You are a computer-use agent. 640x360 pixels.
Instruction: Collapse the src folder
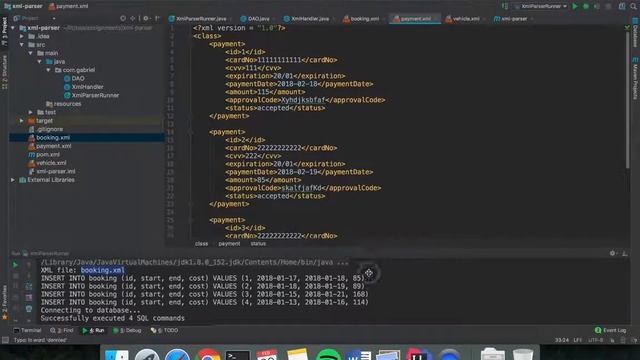point(22,44)
